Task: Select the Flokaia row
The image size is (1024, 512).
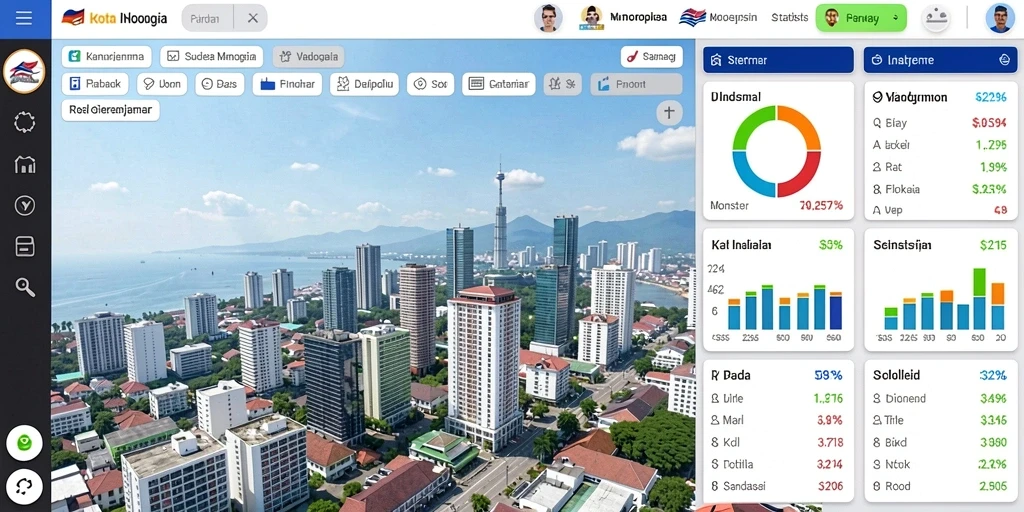Action: (x=940, y=189)
